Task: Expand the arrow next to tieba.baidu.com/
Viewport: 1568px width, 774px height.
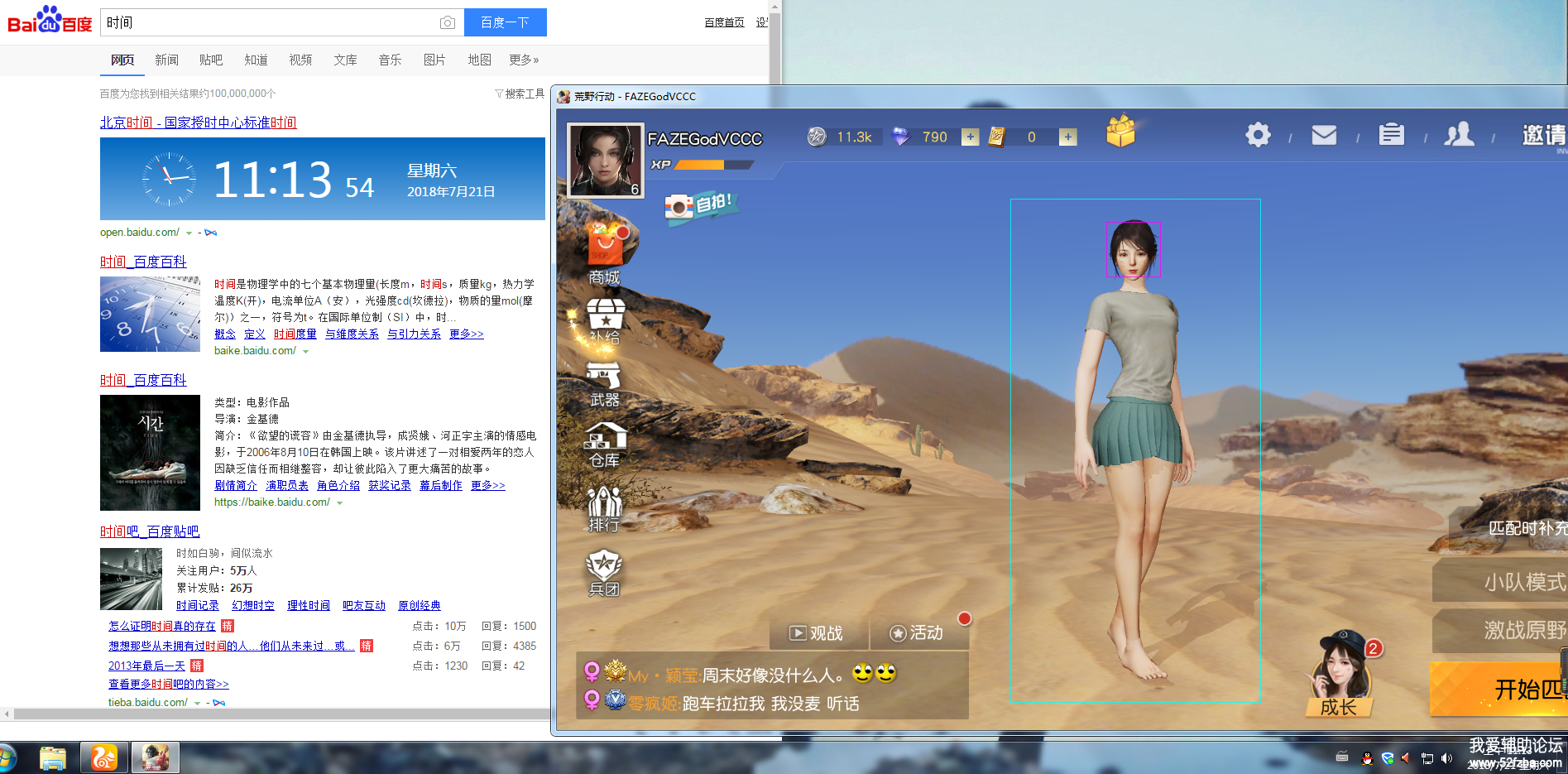Action: [197, 704]
